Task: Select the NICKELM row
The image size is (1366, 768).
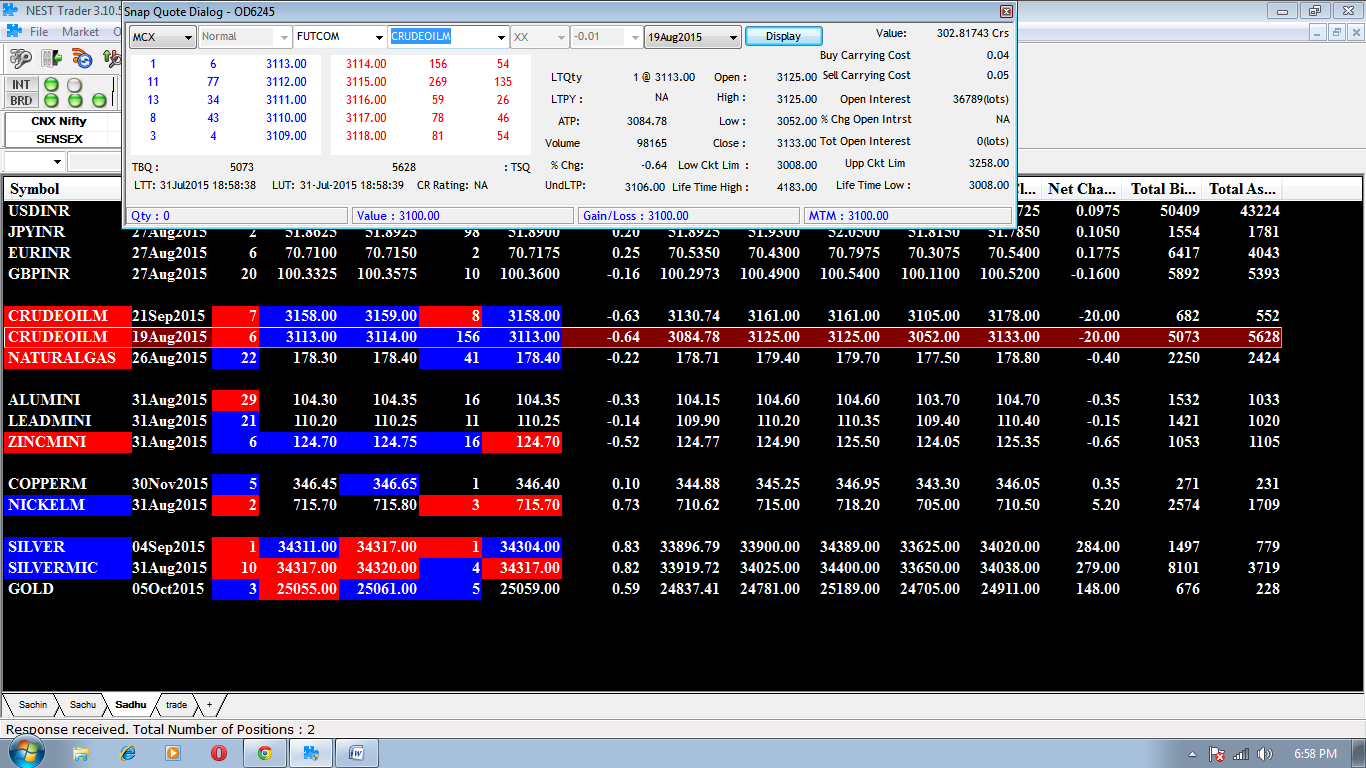Action: click(642, 505)
